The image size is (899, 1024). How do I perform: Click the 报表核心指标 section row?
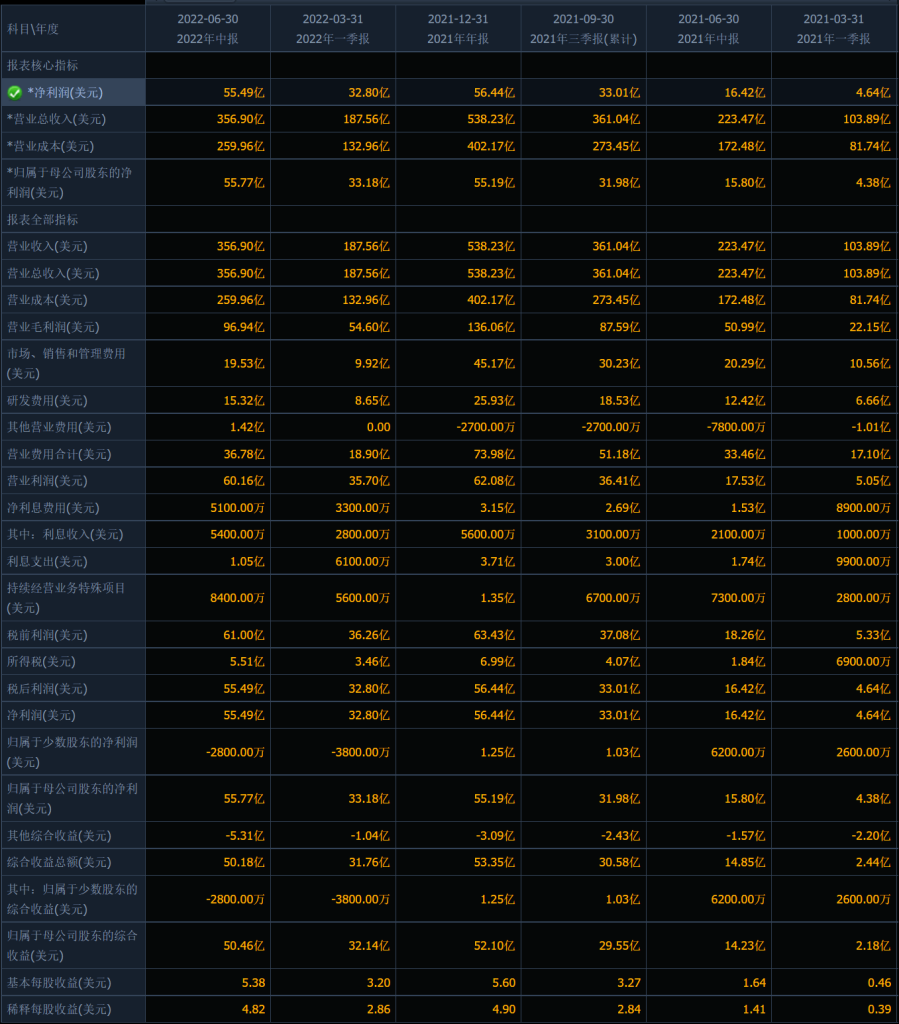coord(73,65)
